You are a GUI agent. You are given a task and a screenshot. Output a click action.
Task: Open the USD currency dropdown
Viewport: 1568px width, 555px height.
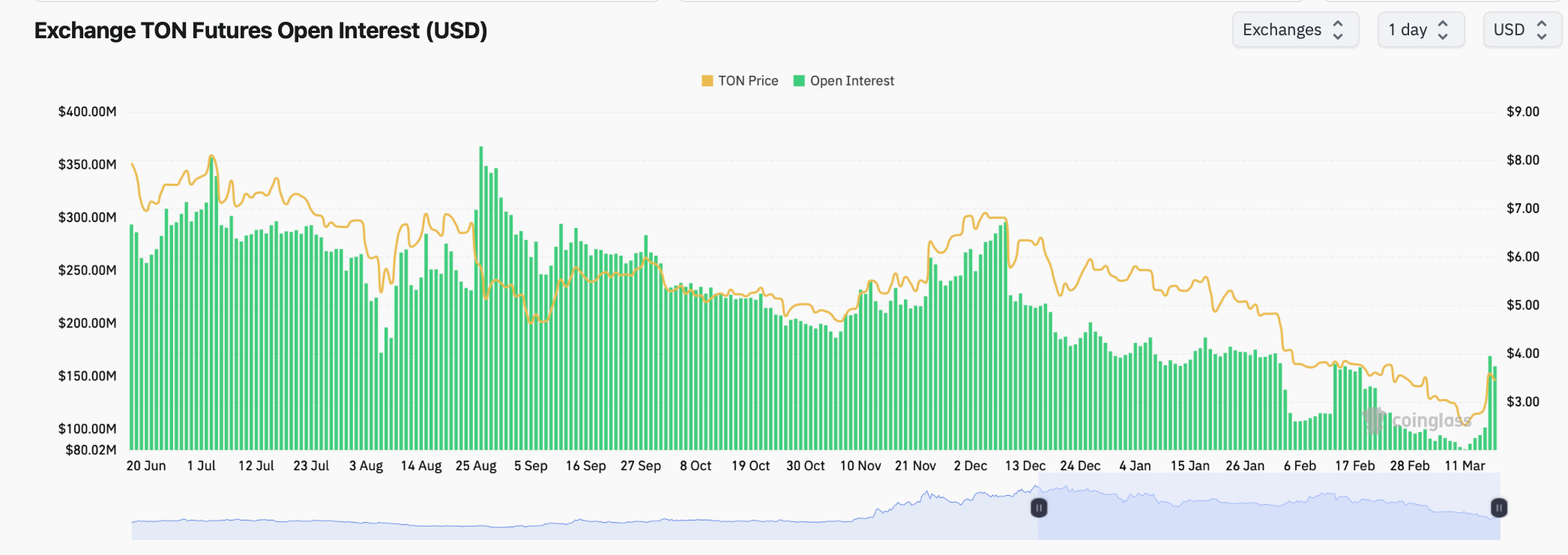click(x=1522, y=30)
